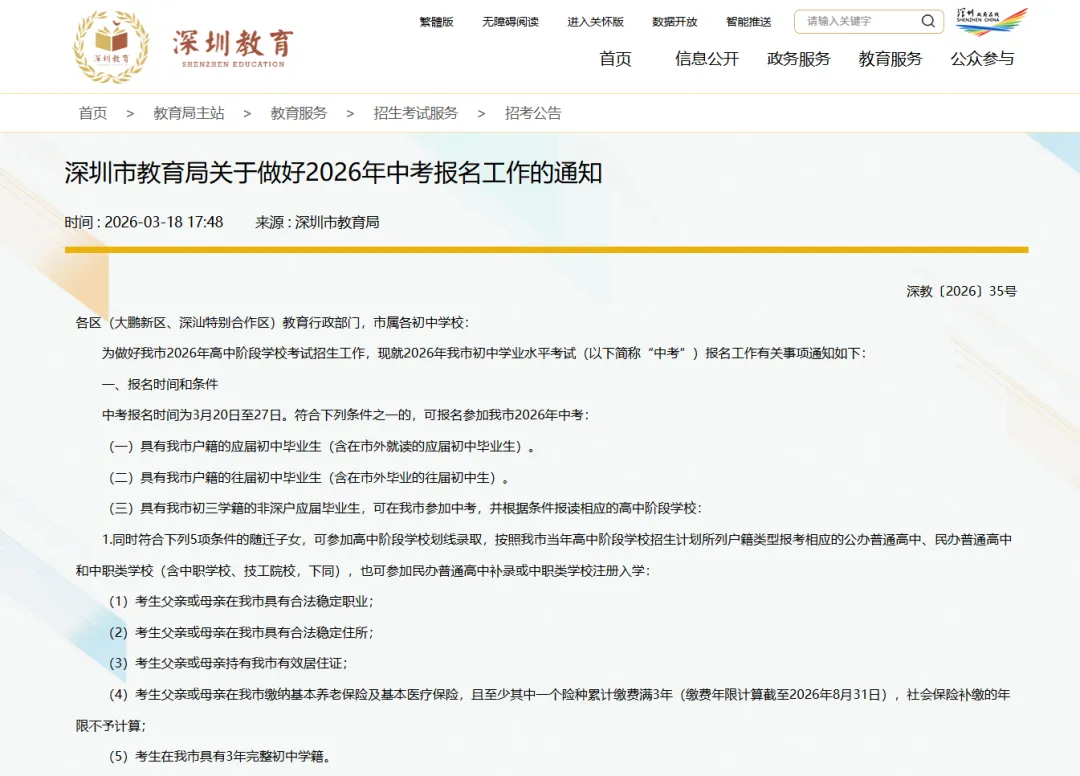The image size is (1080, 776).
Task: Click 教育局主站 breadcrumb link
Action: 189,113
